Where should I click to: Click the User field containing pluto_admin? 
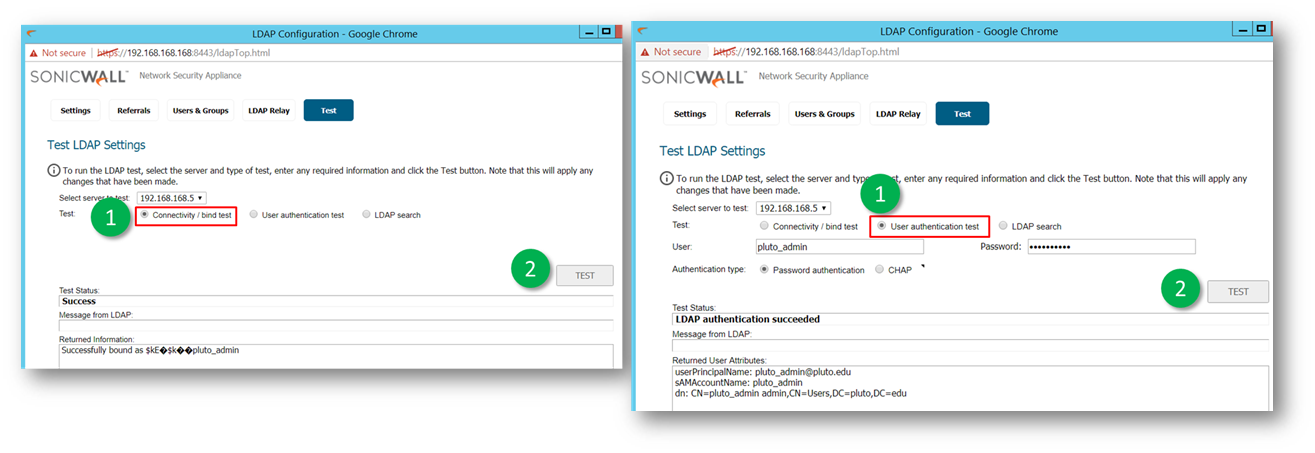coord(839,247)
